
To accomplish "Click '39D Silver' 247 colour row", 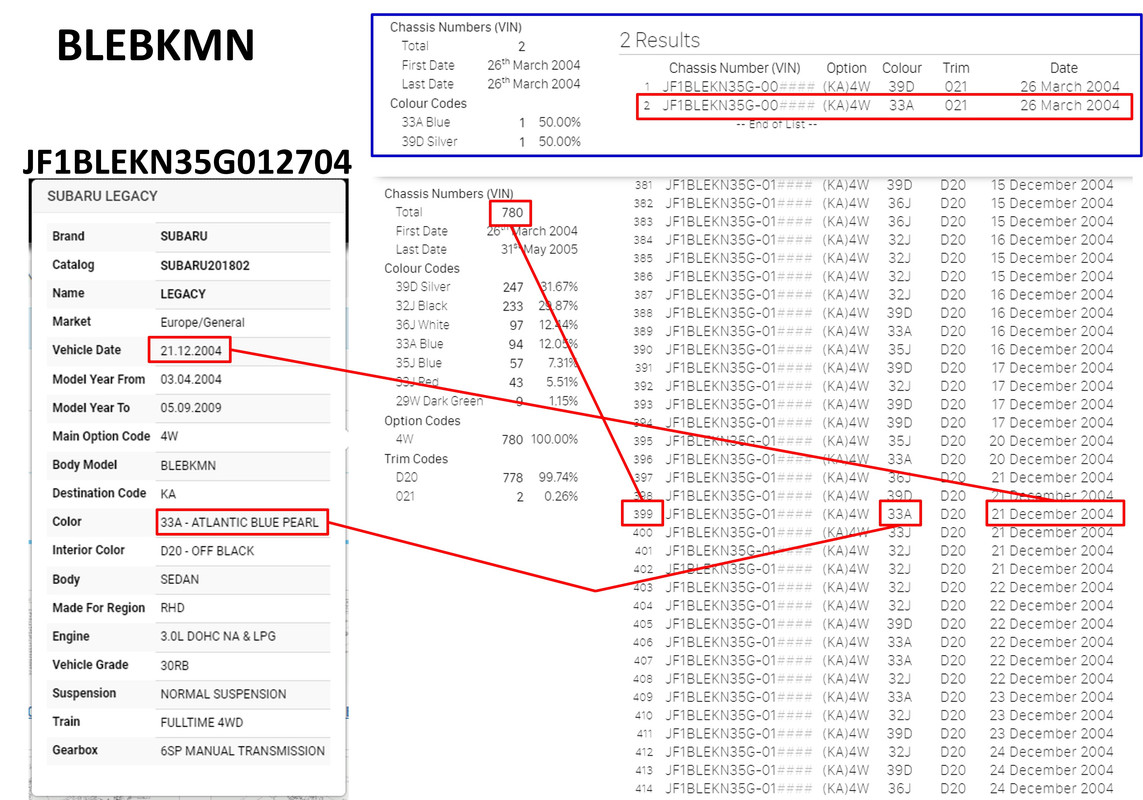I will pos(486,287).
